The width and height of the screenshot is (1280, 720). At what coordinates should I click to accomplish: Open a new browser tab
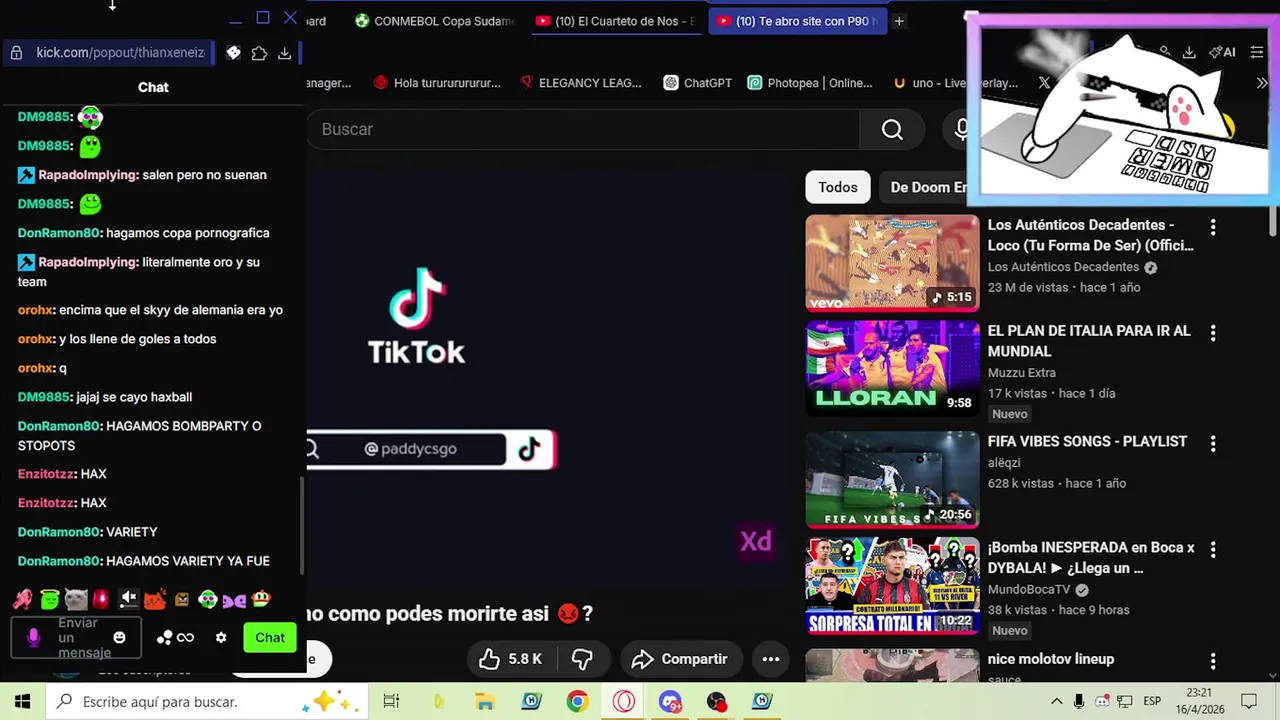coord(899,21)
